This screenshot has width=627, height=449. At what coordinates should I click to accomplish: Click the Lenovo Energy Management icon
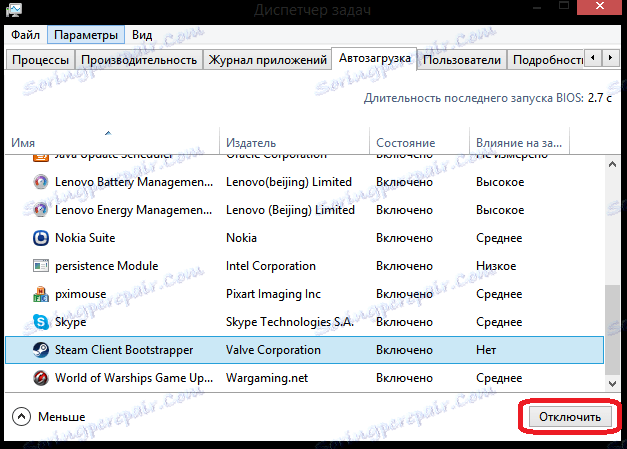point(40,210)
